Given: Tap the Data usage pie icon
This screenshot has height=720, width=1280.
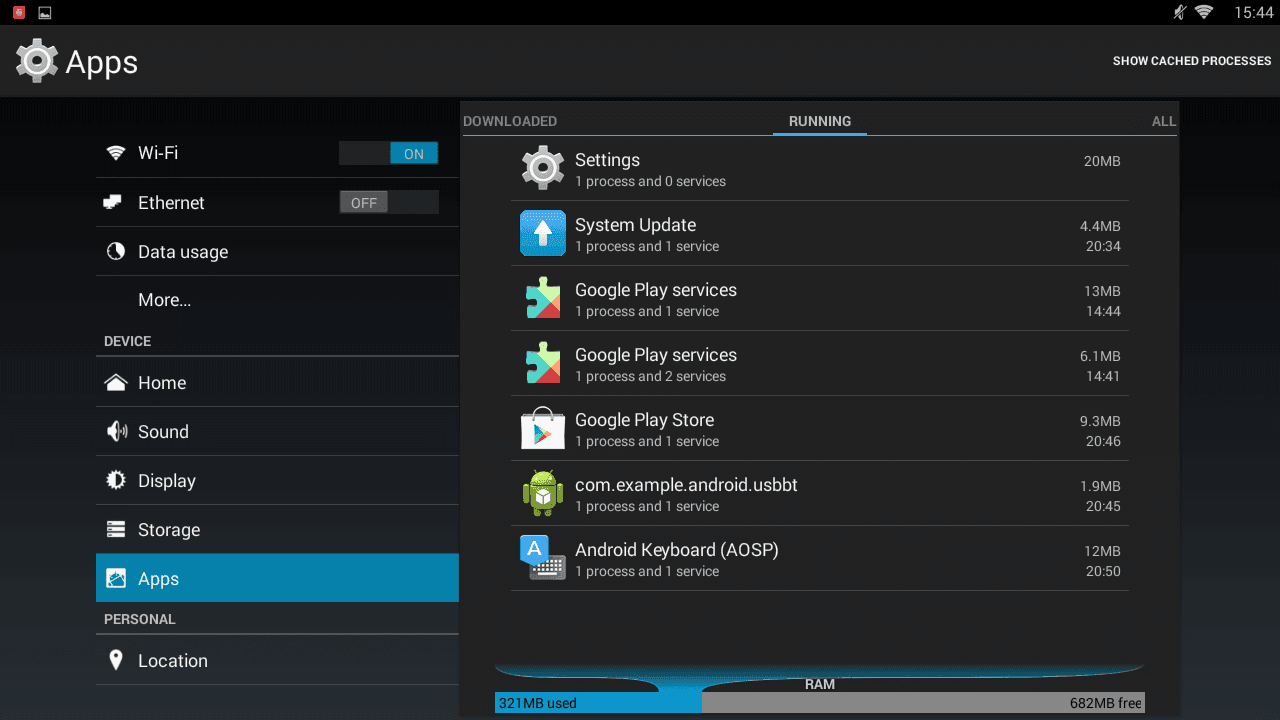Looking at the screenshot, I should pos(116,252).
